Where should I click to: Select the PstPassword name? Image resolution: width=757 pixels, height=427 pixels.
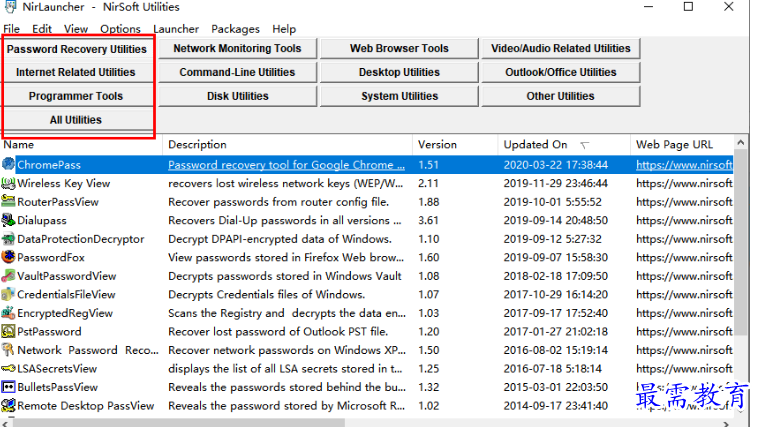tap(49, 331)
